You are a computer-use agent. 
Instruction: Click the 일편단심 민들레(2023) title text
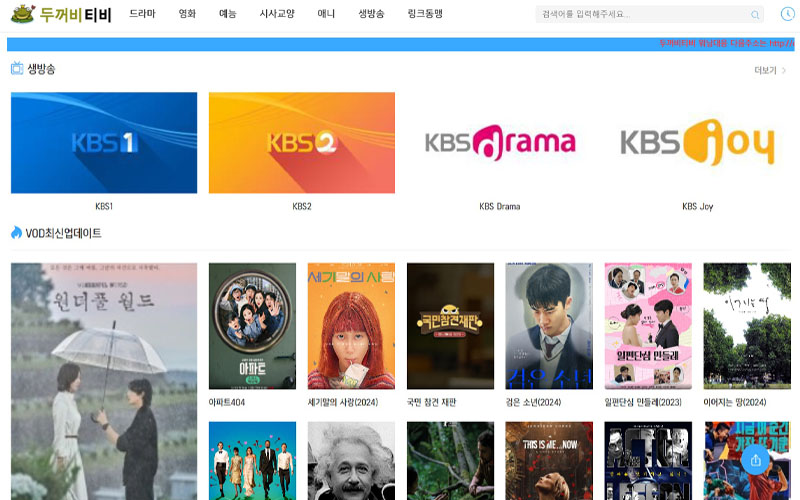[643, 402]
